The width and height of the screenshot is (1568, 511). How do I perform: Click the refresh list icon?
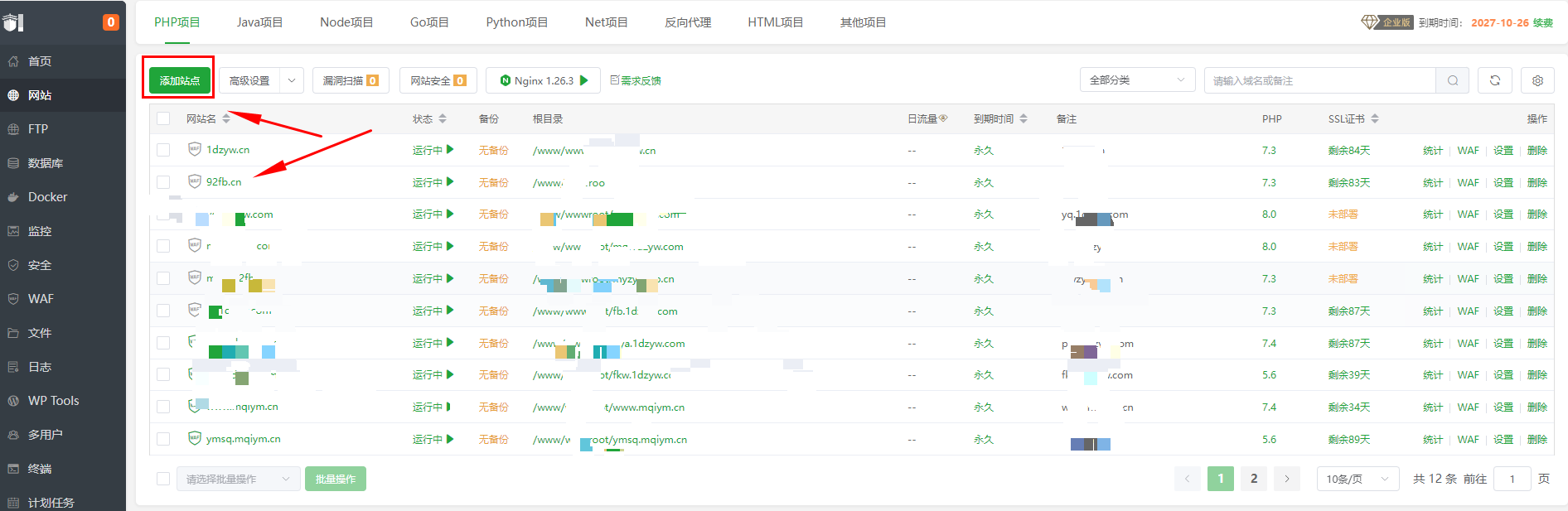coord(1494,80)
